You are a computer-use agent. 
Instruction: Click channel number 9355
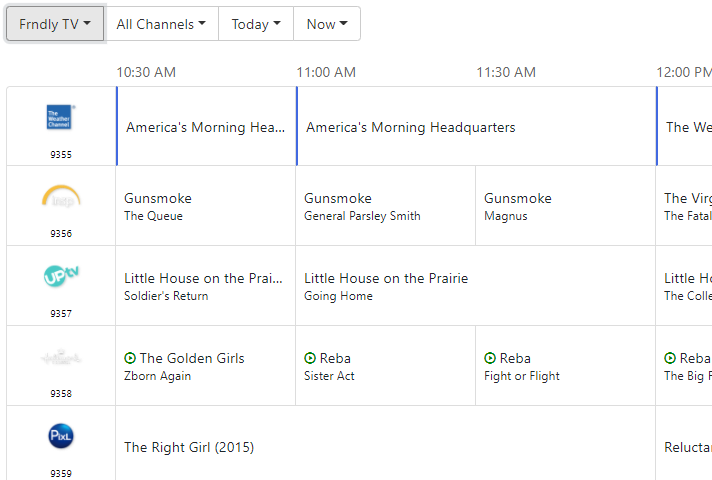(x=61, y=154)
